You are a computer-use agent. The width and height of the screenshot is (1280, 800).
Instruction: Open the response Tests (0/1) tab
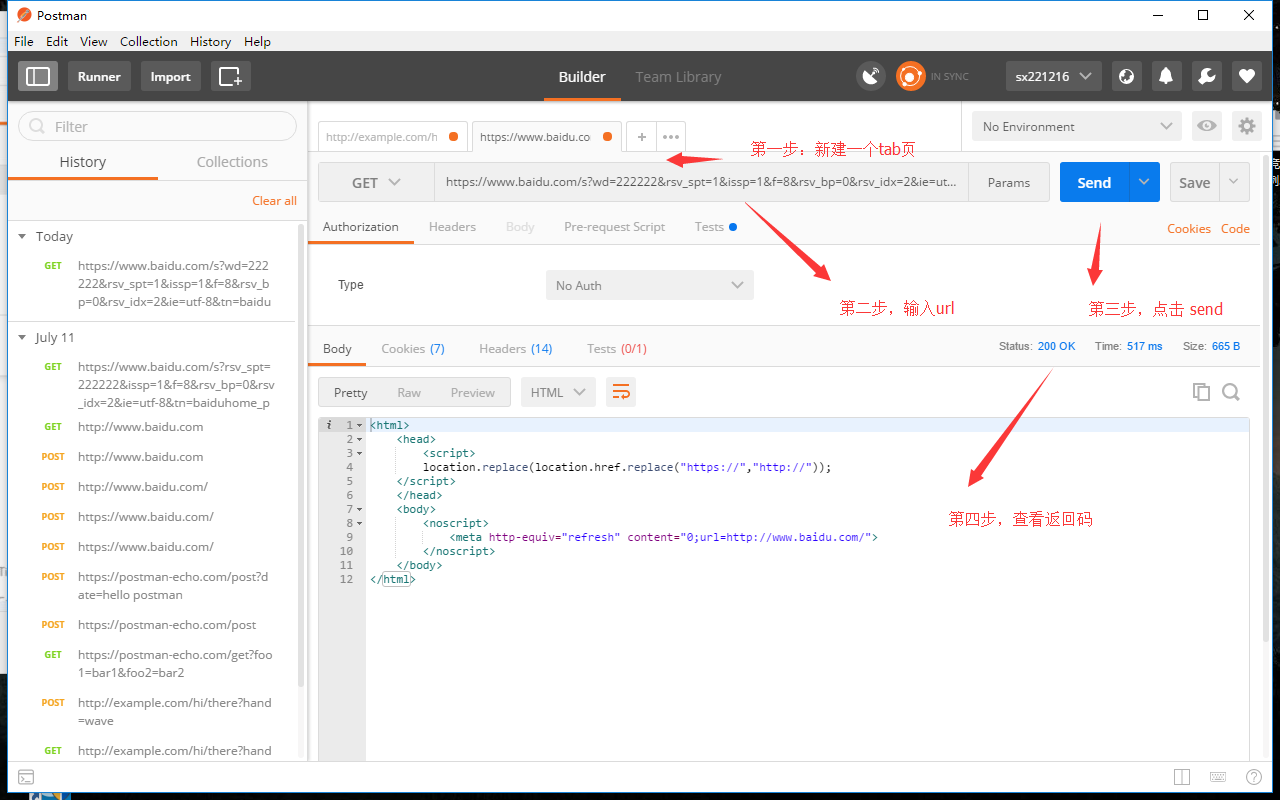click(617, 349)
